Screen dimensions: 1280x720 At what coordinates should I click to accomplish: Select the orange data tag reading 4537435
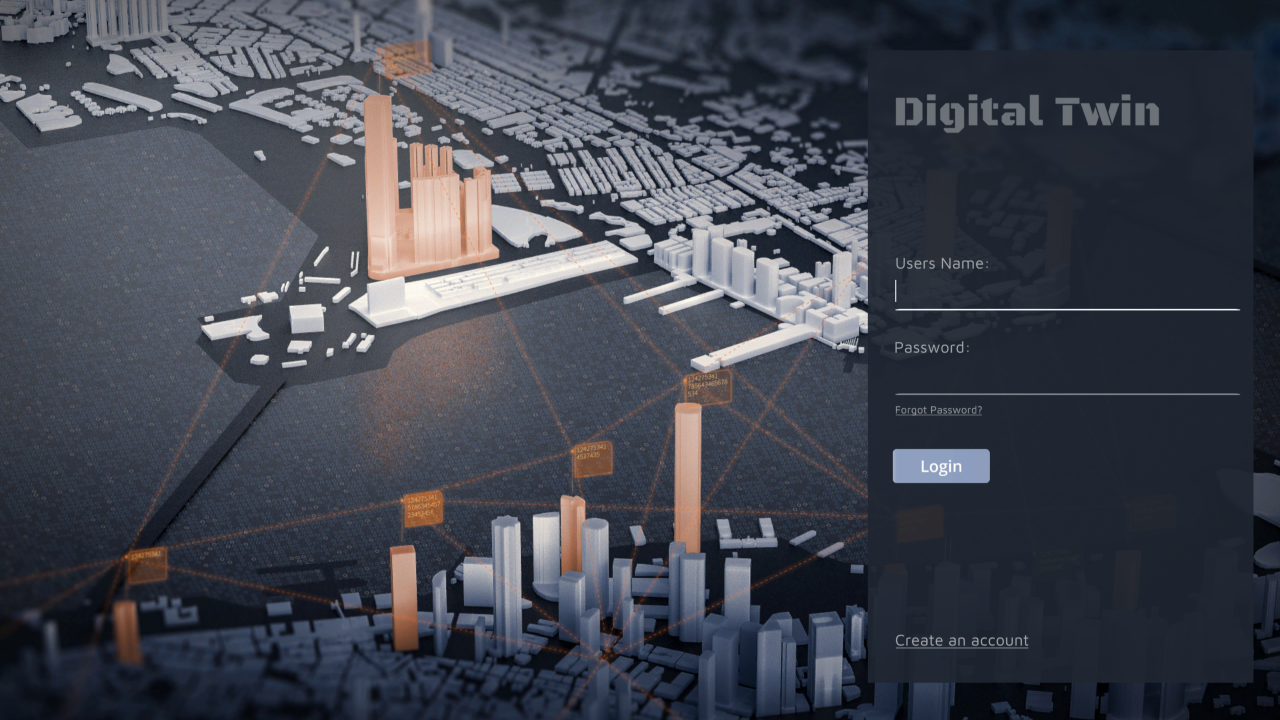point(592,459)
